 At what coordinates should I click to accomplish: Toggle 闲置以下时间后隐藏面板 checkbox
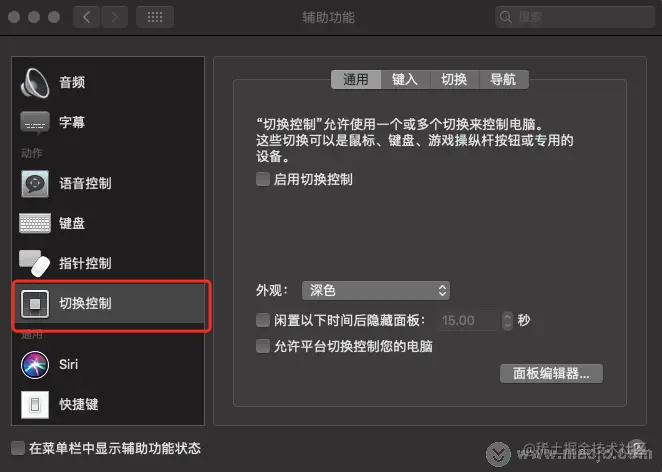pos(263,320)
